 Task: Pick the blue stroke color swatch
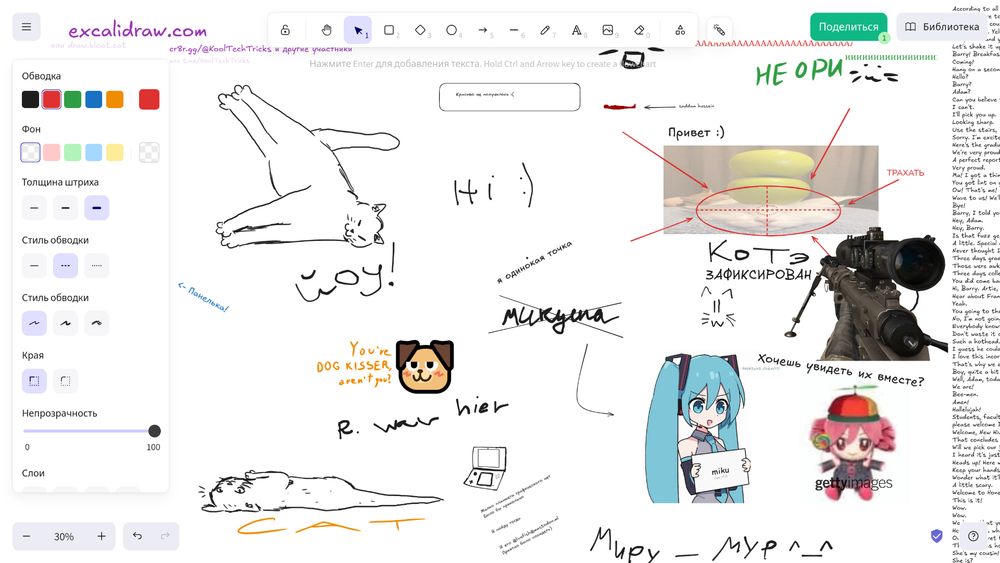[93, 99]
